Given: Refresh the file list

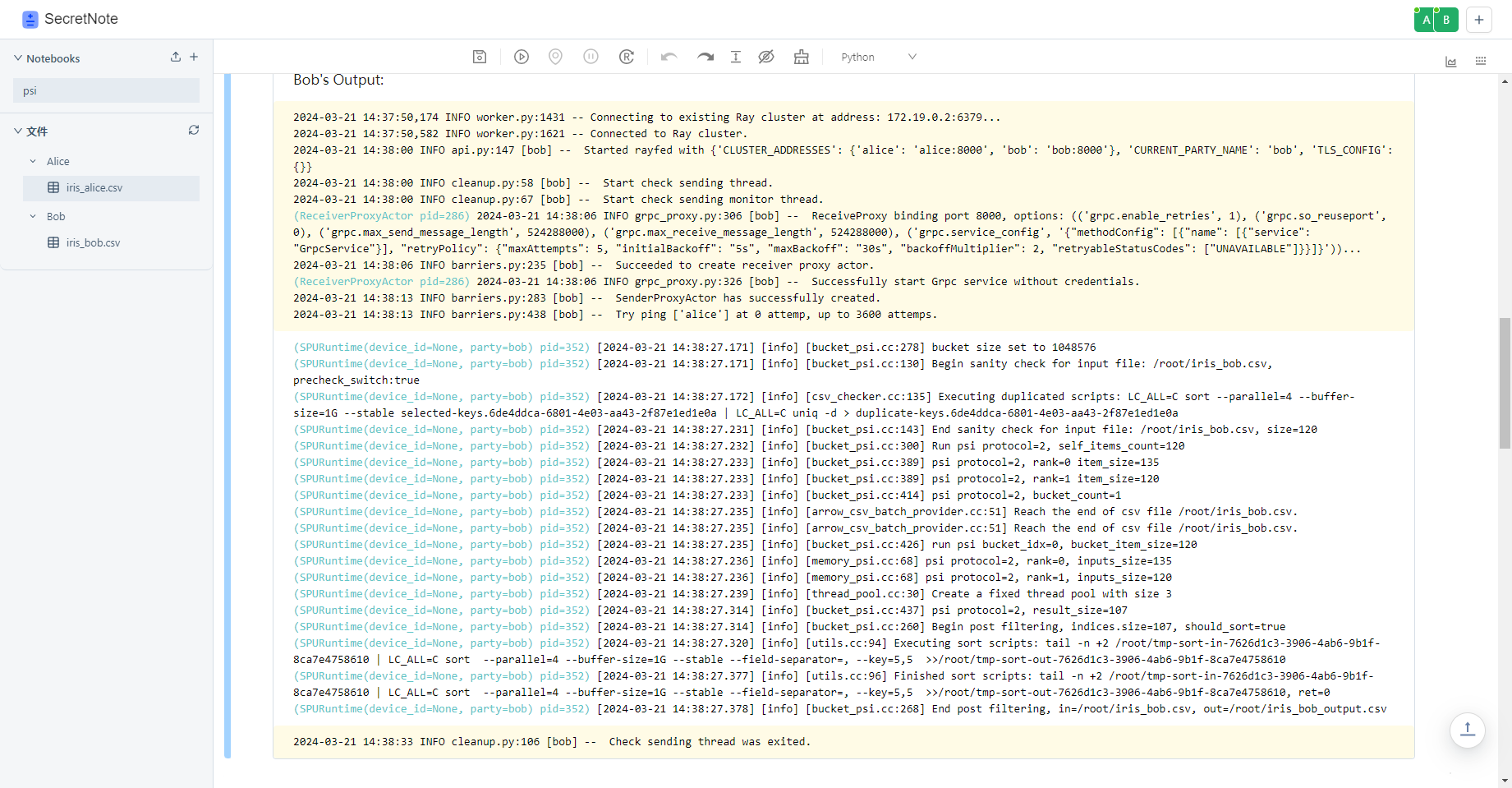Looking at the screenshot, I should (x=194, y=130).
